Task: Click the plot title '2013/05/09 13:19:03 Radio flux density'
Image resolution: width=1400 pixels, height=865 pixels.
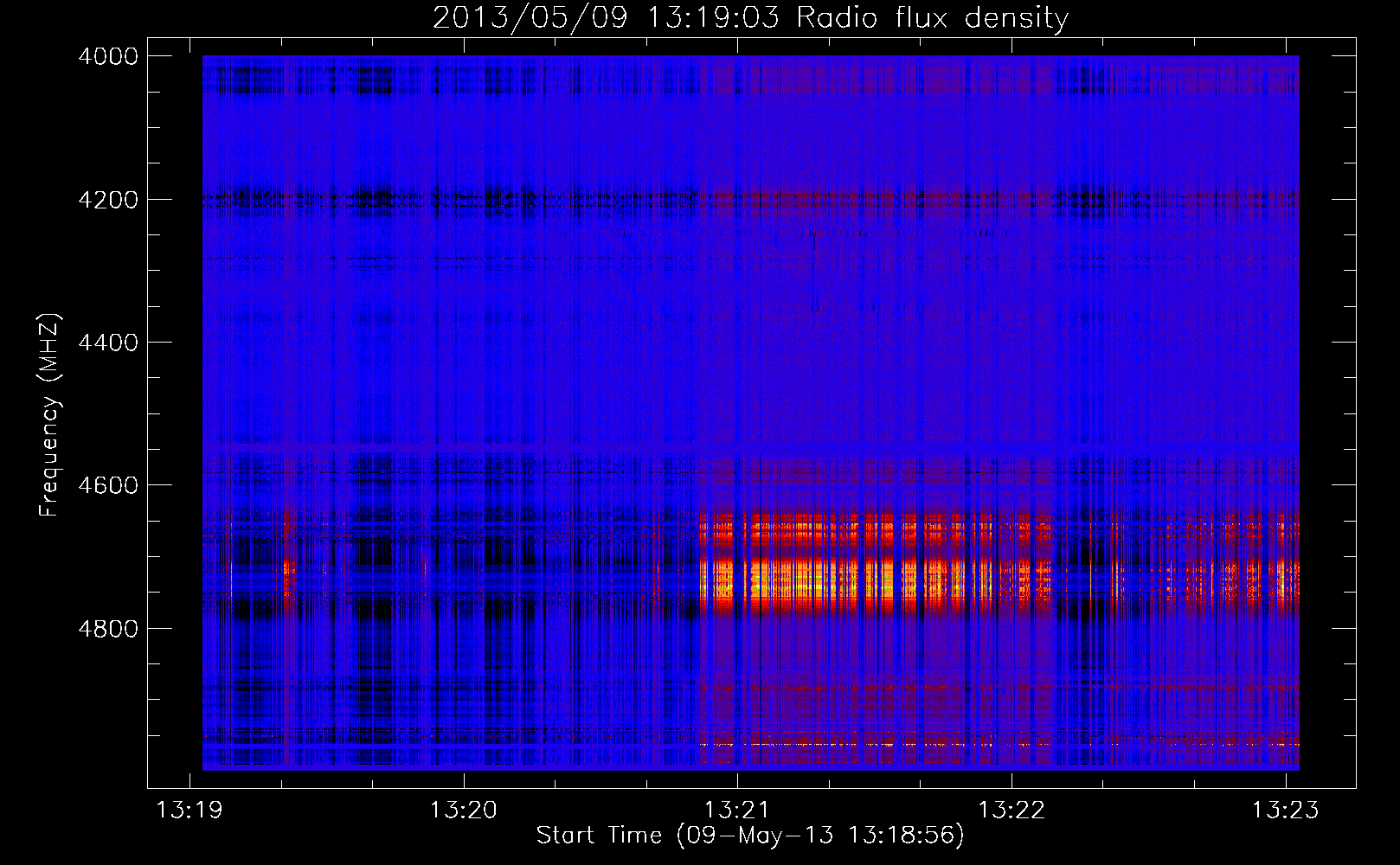Action: coord(750,17)
